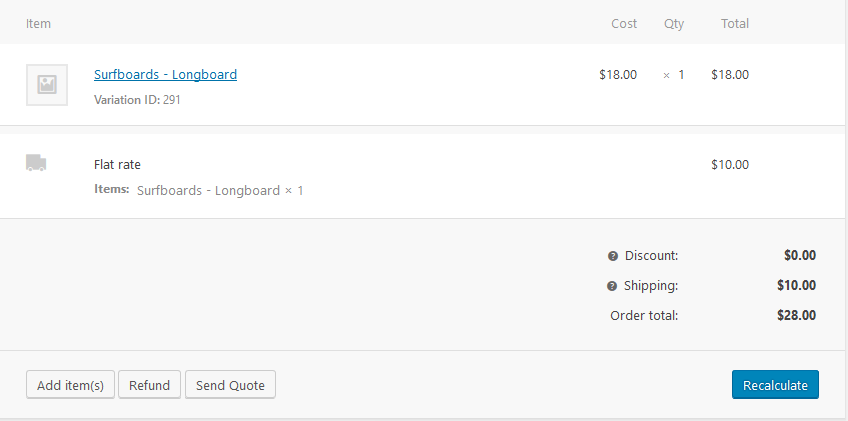Click the blue Recalculate button
The width and height of the screenshot is (848, 421).
(775, 385)
